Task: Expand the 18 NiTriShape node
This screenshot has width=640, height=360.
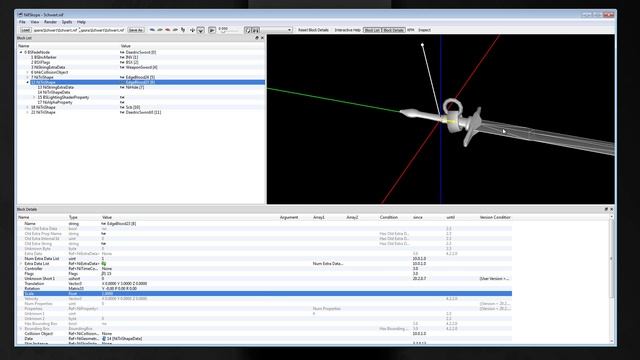Action: click(x=28, y=107)
